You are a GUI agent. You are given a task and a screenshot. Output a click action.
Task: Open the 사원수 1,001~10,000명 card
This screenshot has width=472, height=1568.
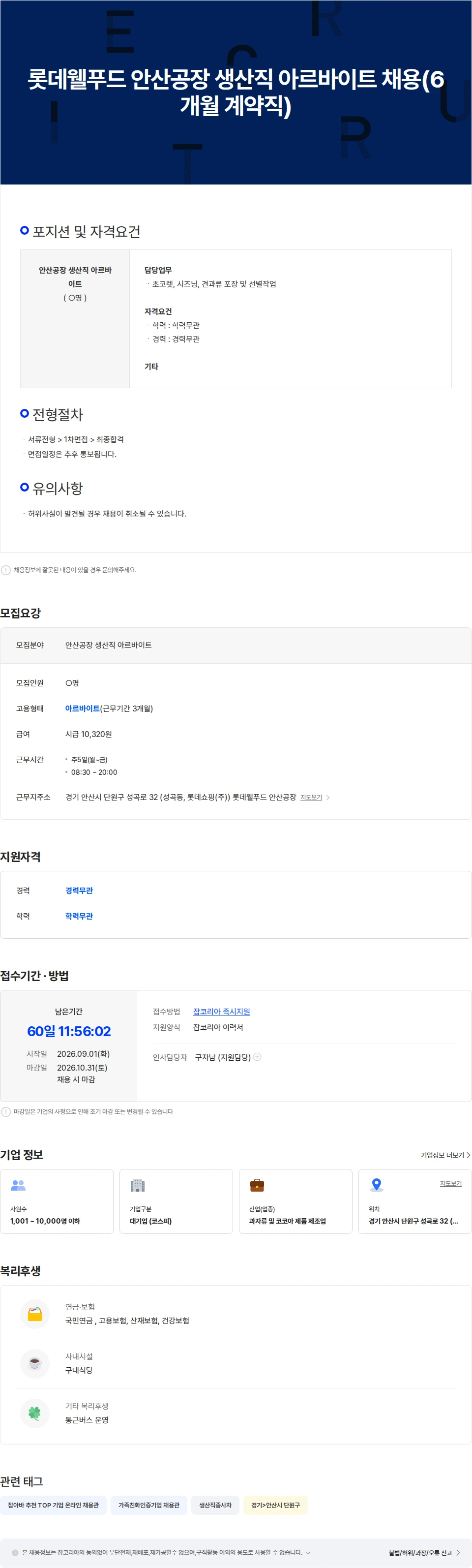coord(57,1201)
